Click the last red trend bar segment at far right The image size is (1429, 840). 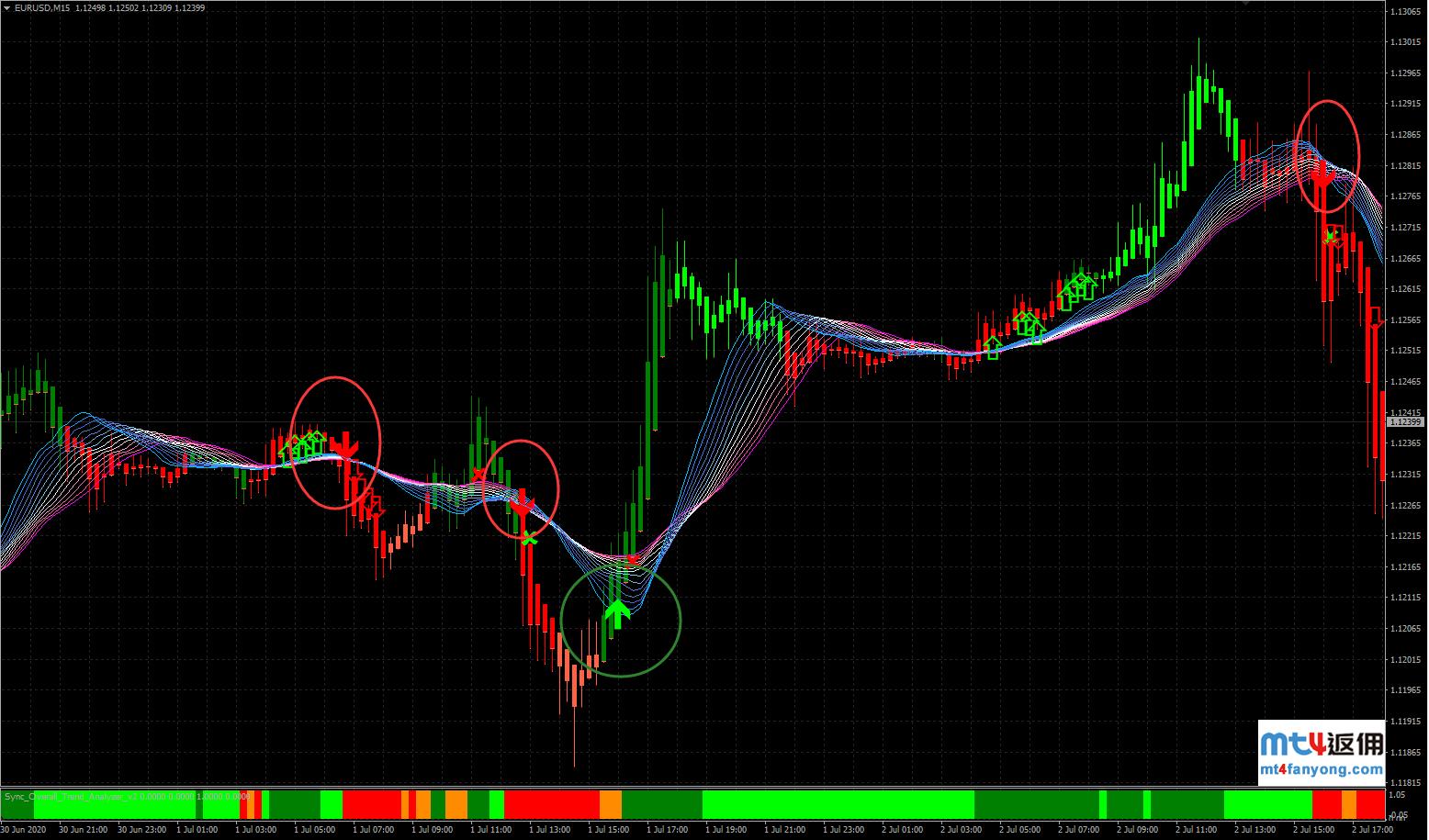[1371, 804]
